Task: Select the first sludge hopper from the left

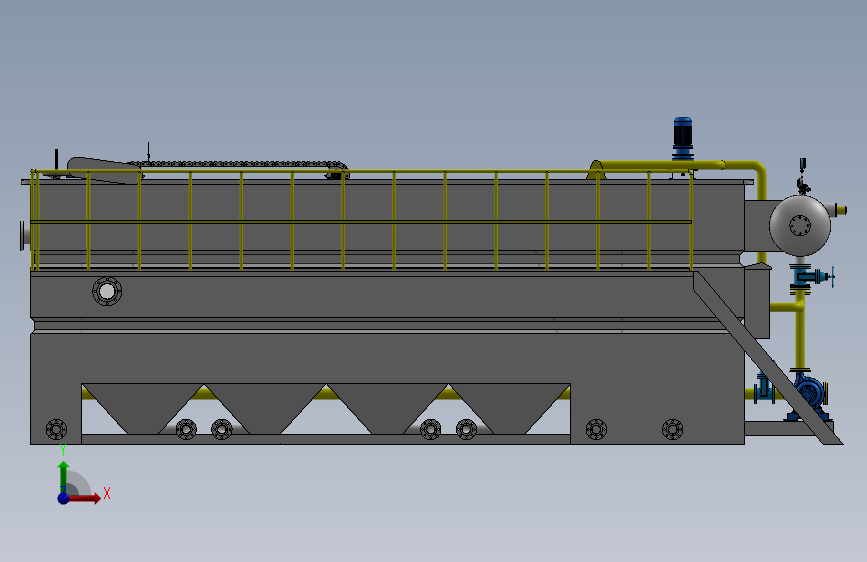Action: (x=143, y=409)
